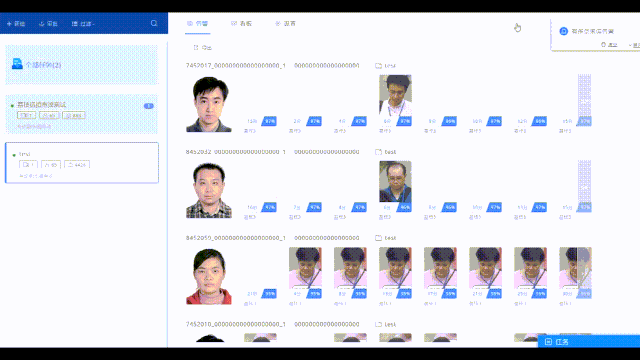The width and height of the screenshot is (640, 360).
Task: Select the 'test' task card in left panel
Action: pyautogui.click(x=82, y=162)
